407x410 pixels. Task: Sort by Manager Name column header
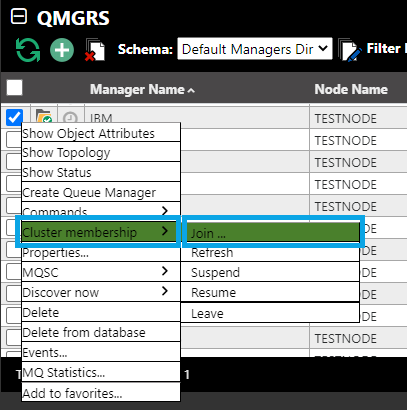(142, 89)
